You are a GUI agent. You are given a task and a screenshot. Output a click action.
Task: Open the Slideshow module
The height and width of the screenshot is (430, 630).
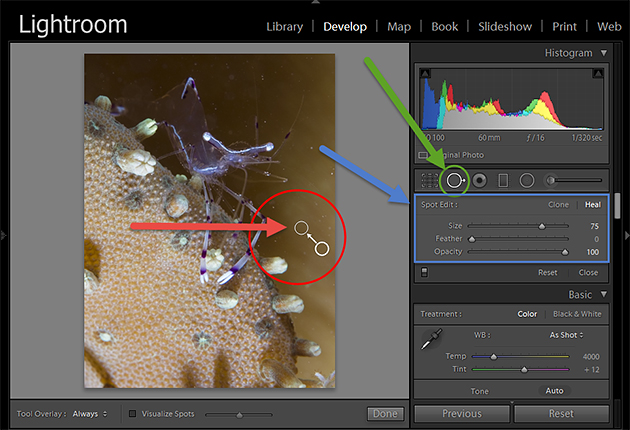coord(505,27)
